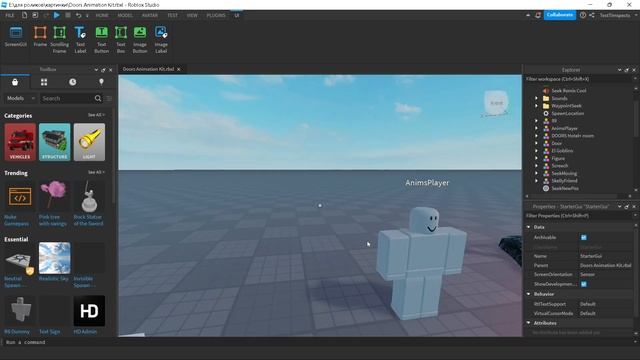Switch to the MODEL ribbon tab
640x360 pixels.
click(x=125, y=15)
